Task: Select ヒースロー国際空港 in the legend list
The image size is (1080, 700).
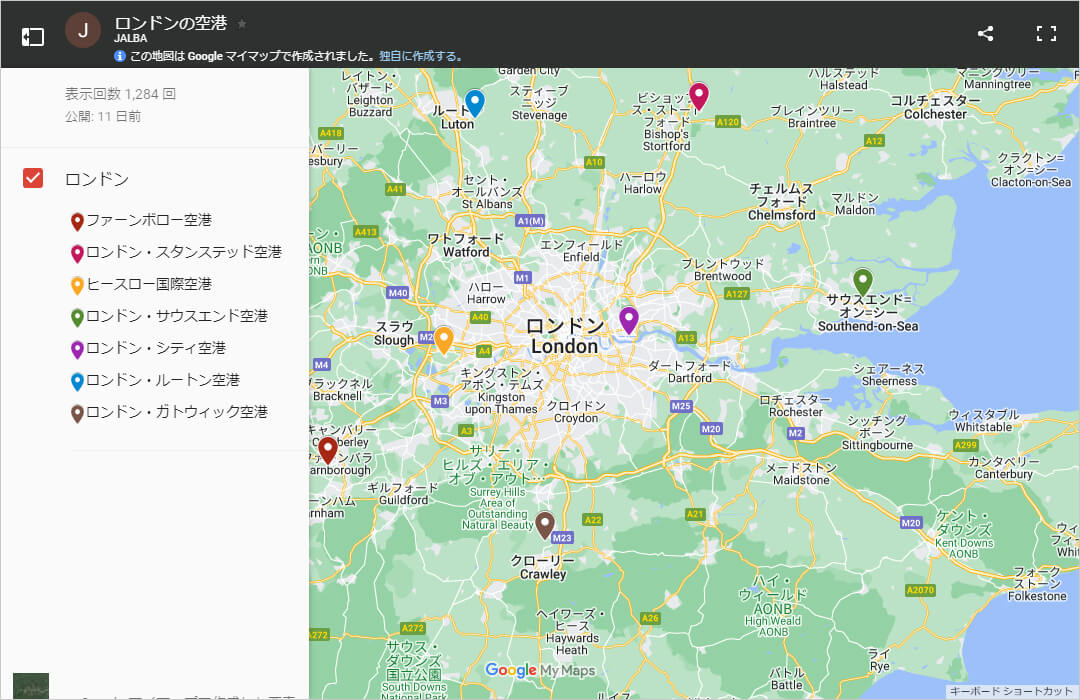Action: tap(149, 284)
